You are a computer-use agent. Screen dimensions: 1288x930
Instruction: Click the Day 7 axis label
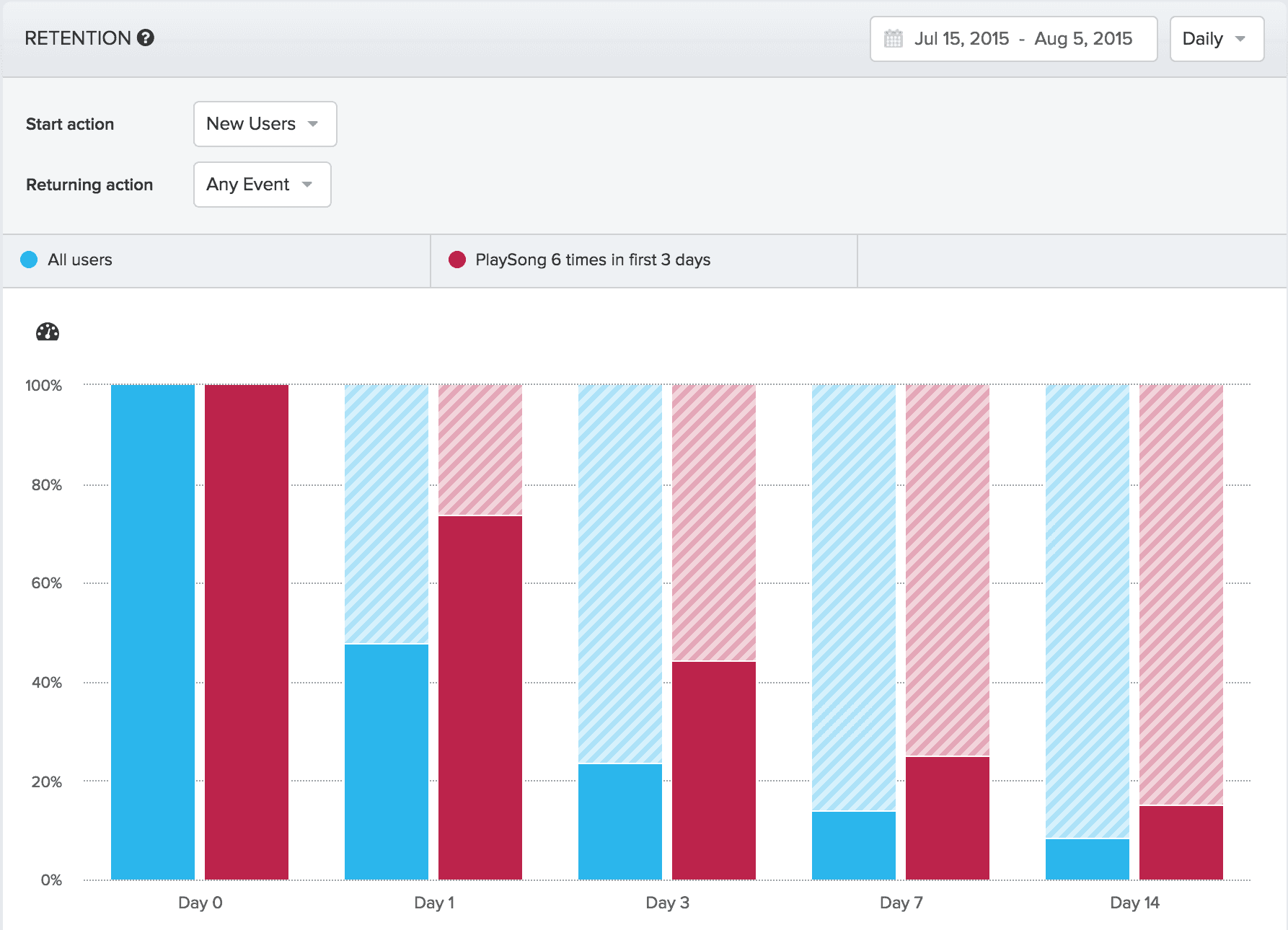click(901, 903)
